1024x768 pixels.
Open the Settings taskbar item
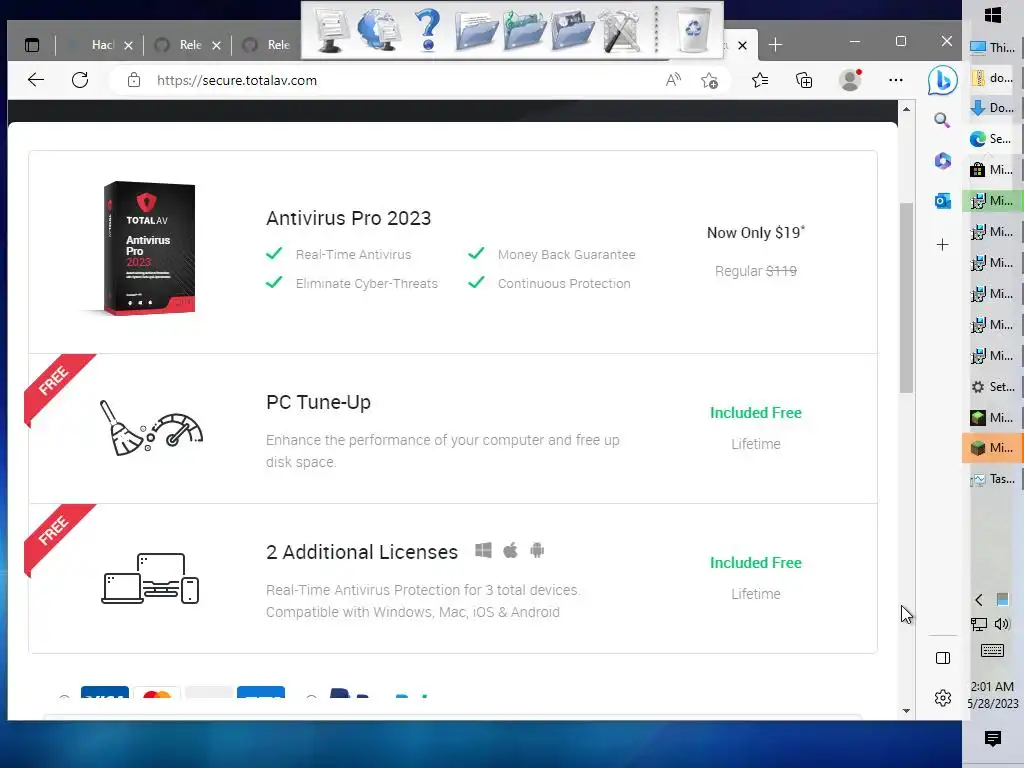pyautogui.click(x=993, y=387)
